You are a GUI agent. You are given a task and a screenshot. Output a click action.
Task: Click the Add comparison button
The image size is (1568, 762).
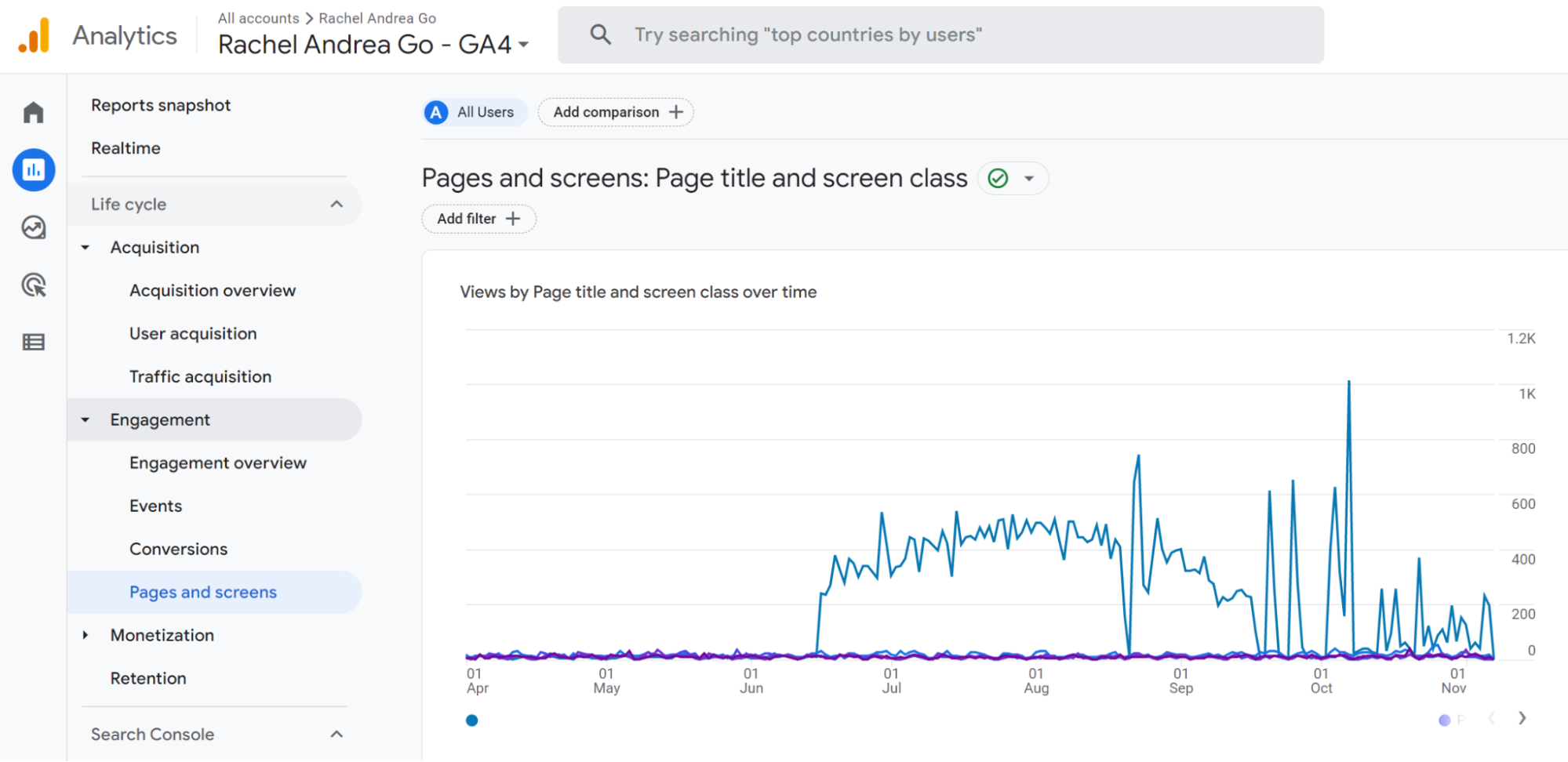[616, 112]
